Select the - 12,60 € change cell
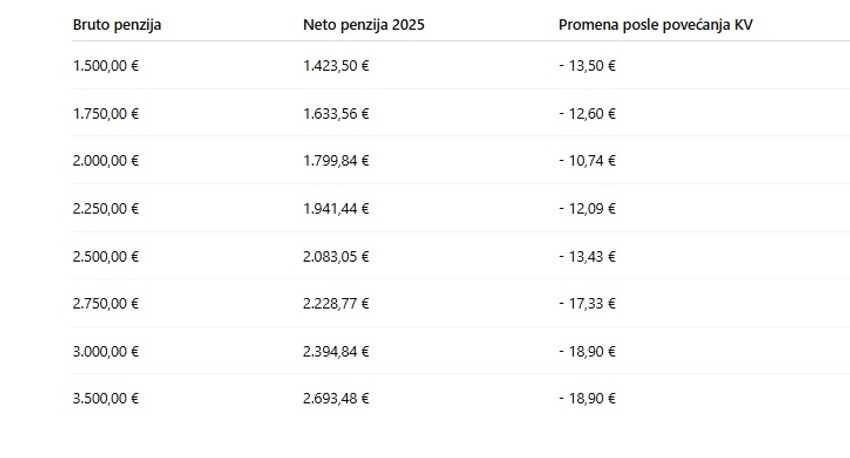Viewport: 850px width, 458px height. (x=587, y=114)
